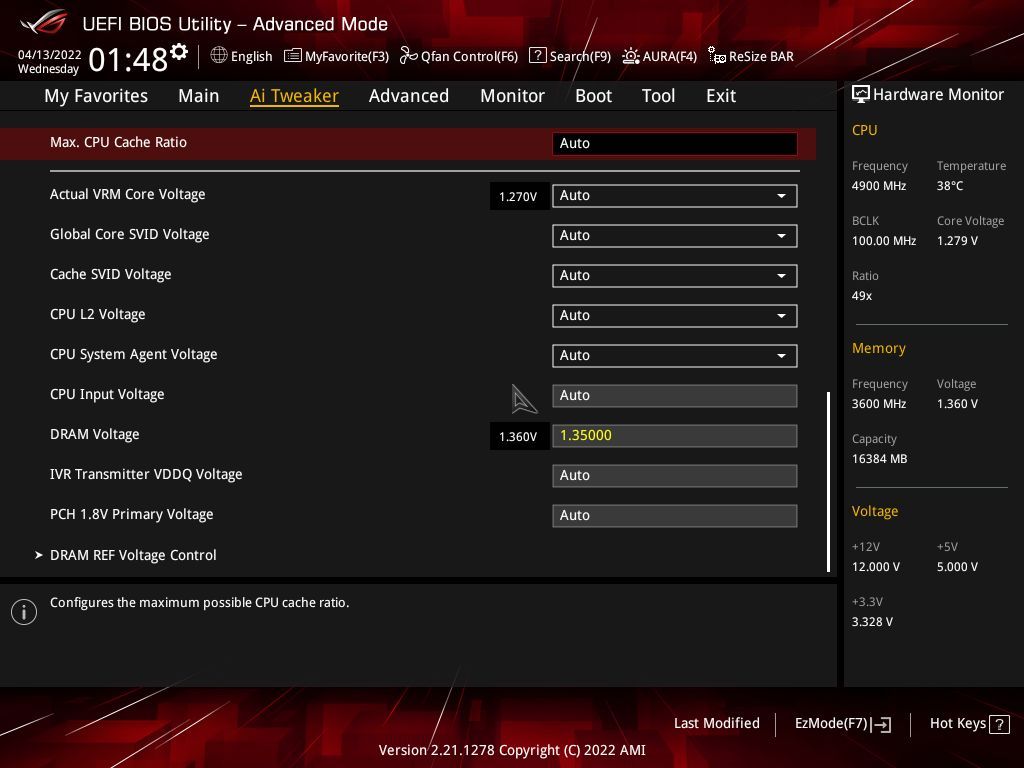Open the time settings gear icon

pos(179,52)
